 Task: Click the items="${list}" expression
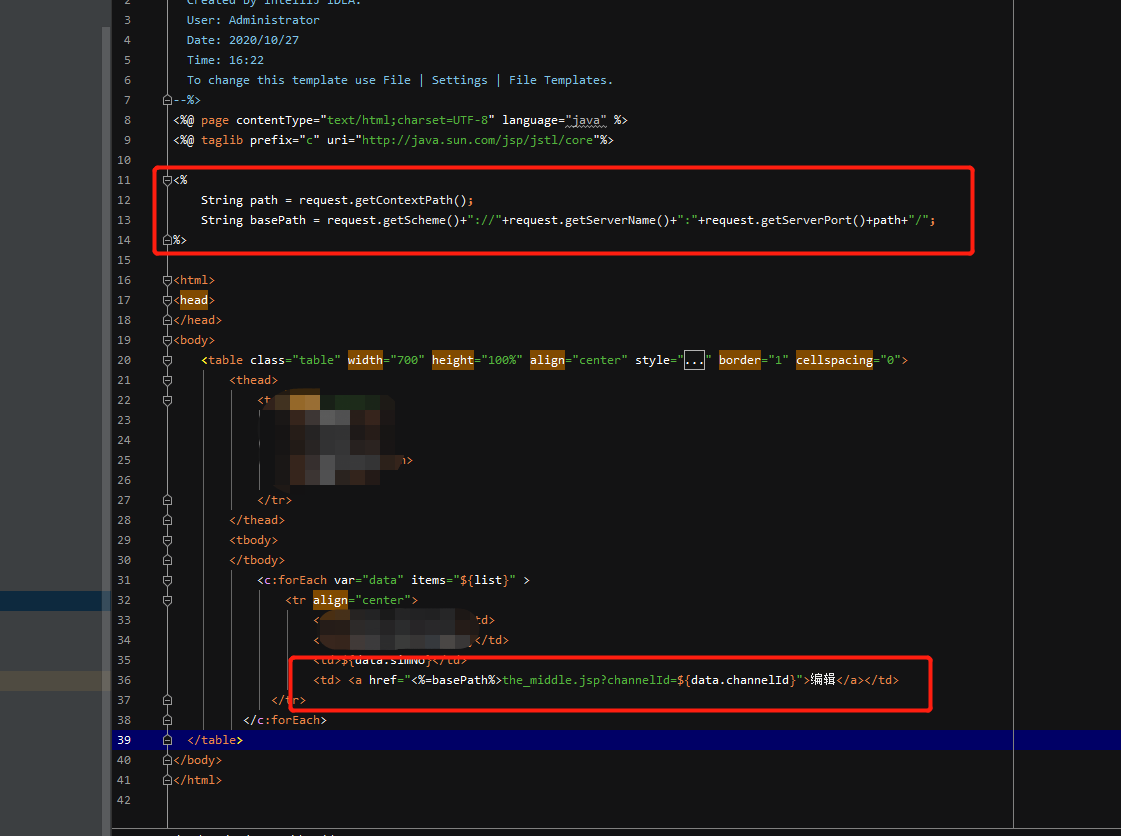click(x=463, y=581)
